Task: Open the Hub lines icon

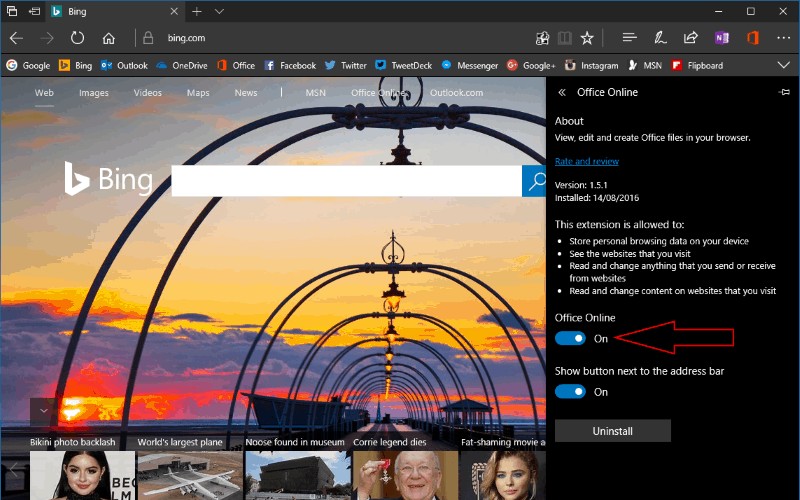Action: (x=630, y=38)
